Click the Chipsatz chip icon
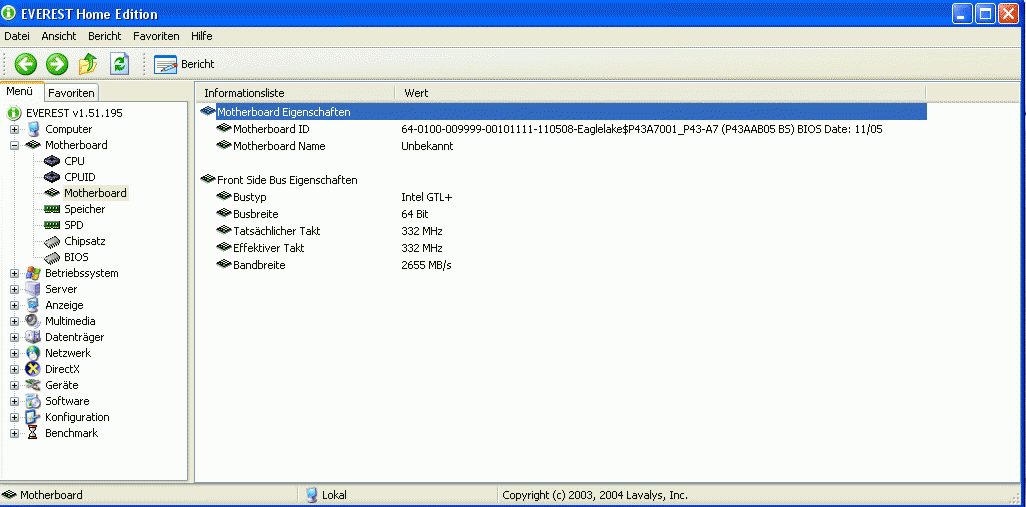 (x=52, y=241)
